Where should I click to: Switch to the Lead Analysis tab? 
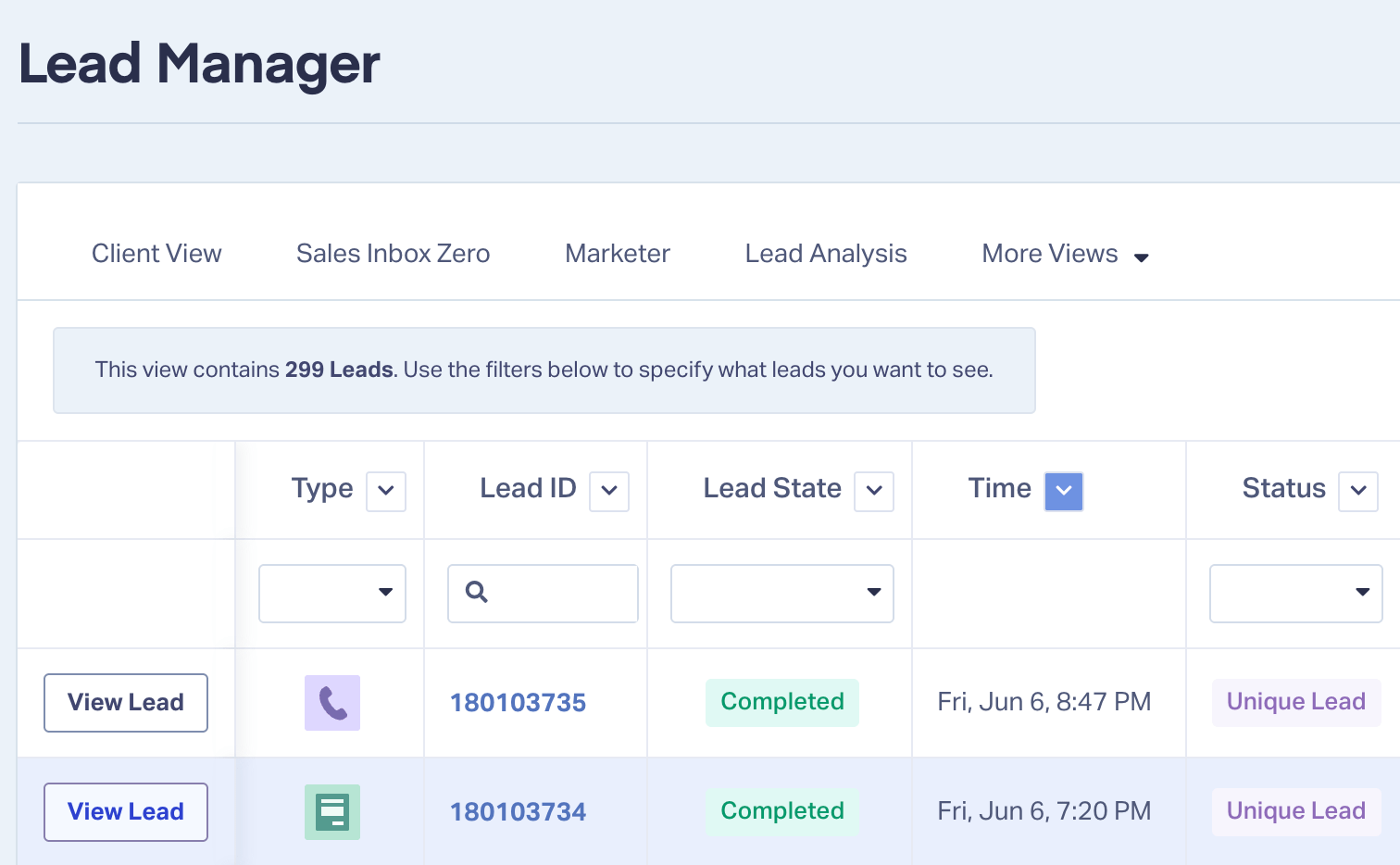pos(826,254)
